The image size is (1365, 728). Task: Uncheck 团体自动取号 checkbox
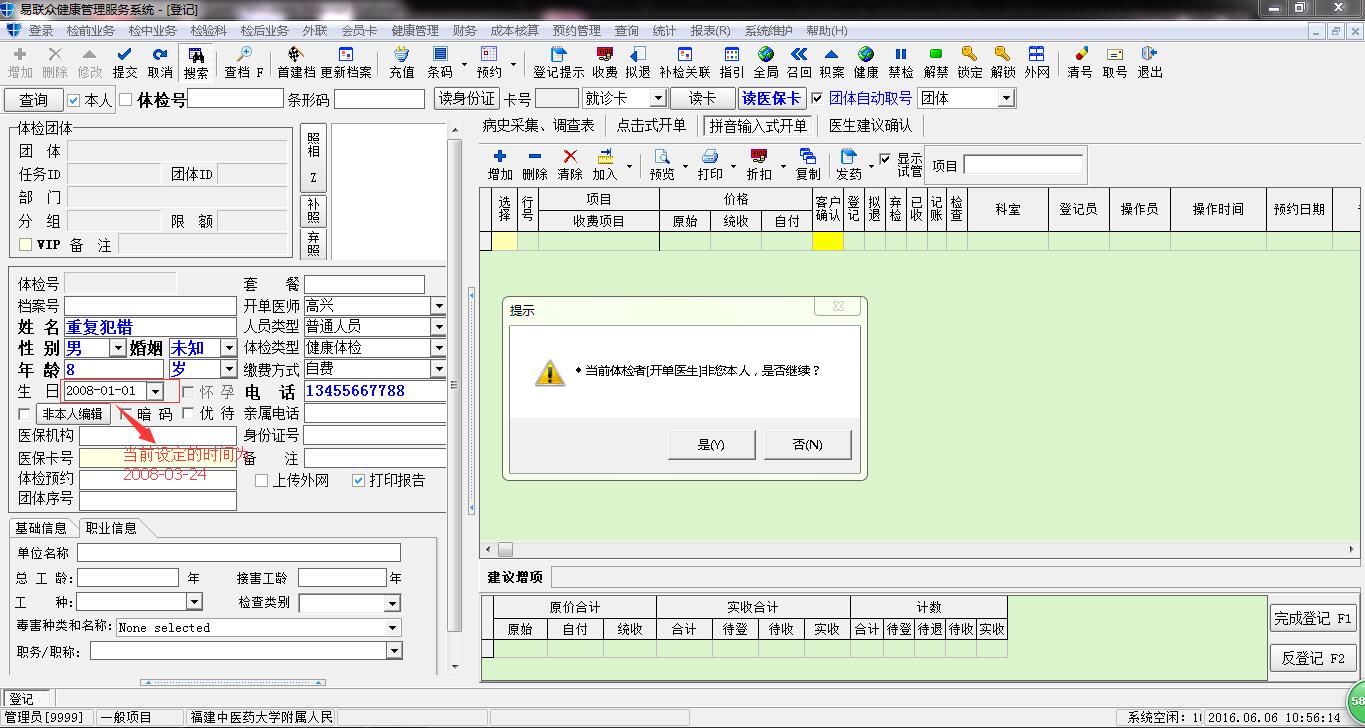tap(817, 98)
